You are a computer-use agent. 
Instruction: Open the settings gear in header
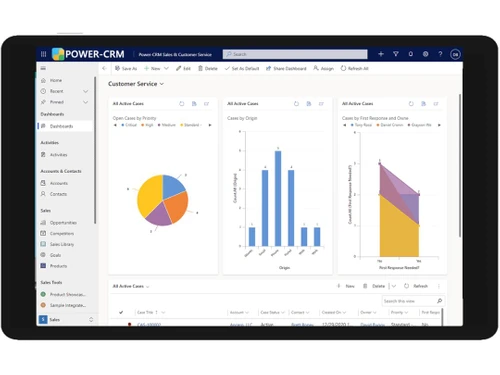pyautogui.click(x=426, y=54)
